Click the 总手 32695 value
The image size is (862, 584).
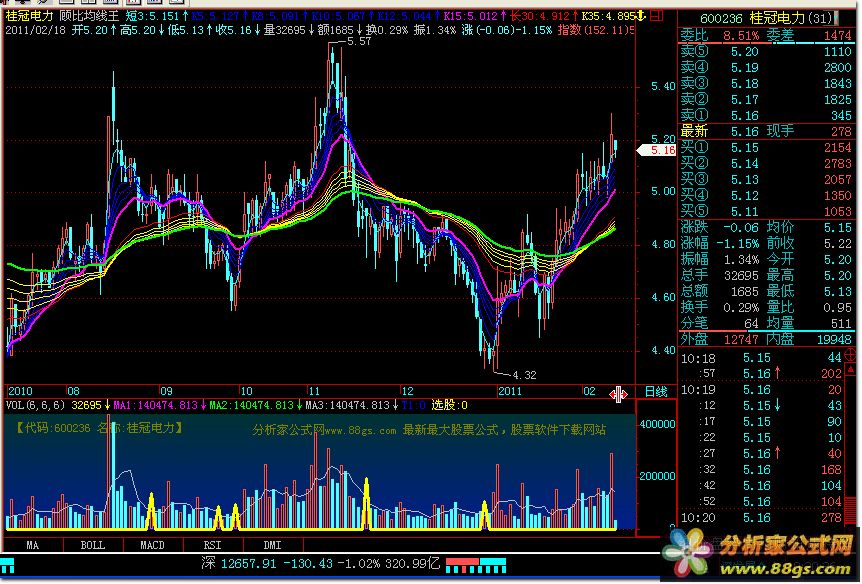pos(741,275)
